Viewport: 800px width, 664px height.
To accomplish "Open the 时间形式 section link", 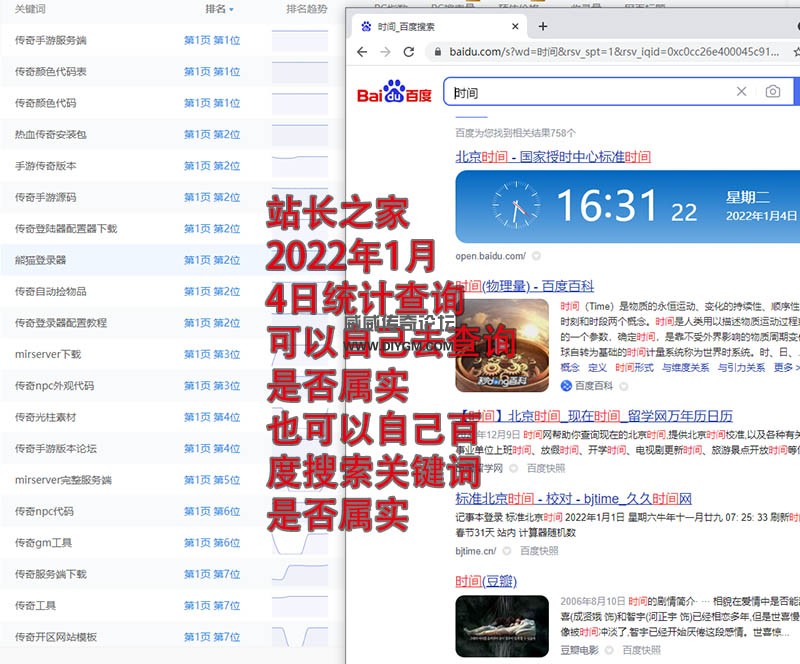I will 634,367.
